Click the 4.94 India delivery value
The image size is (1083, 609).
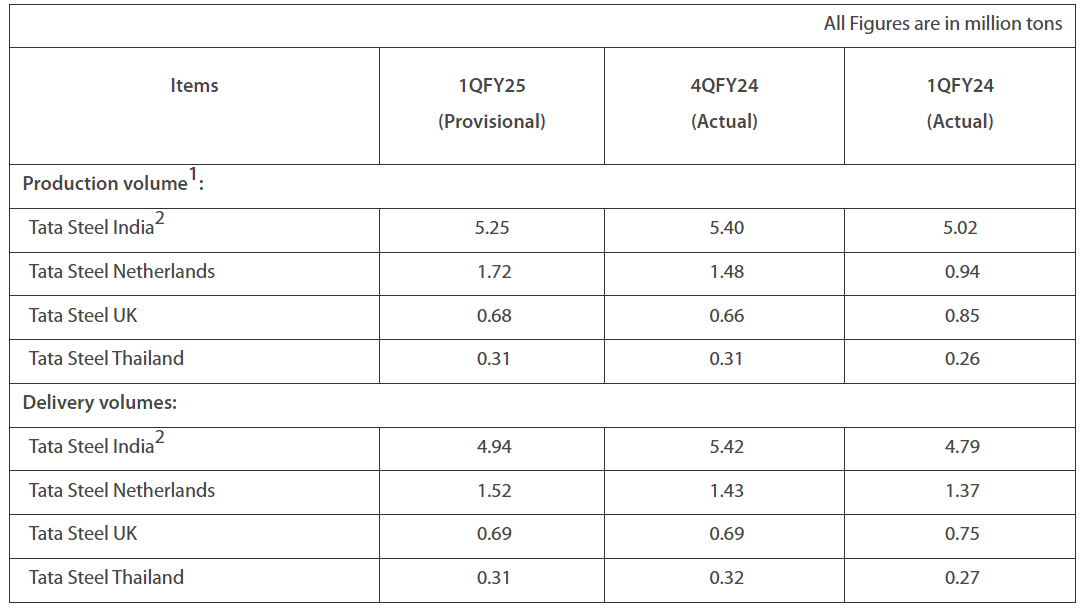click(494, 447)
